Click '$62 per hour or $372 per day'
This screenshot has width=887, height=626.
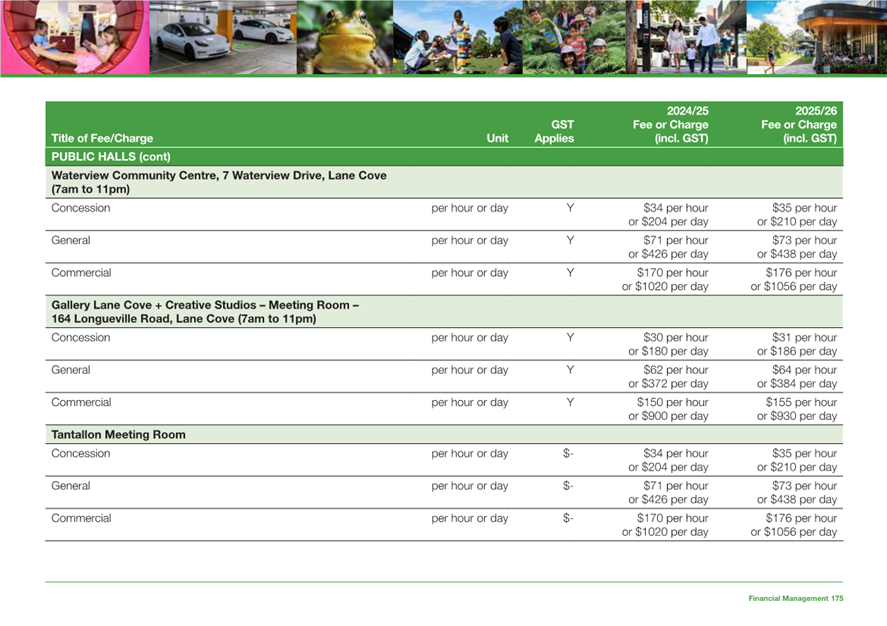click(668, 376)
